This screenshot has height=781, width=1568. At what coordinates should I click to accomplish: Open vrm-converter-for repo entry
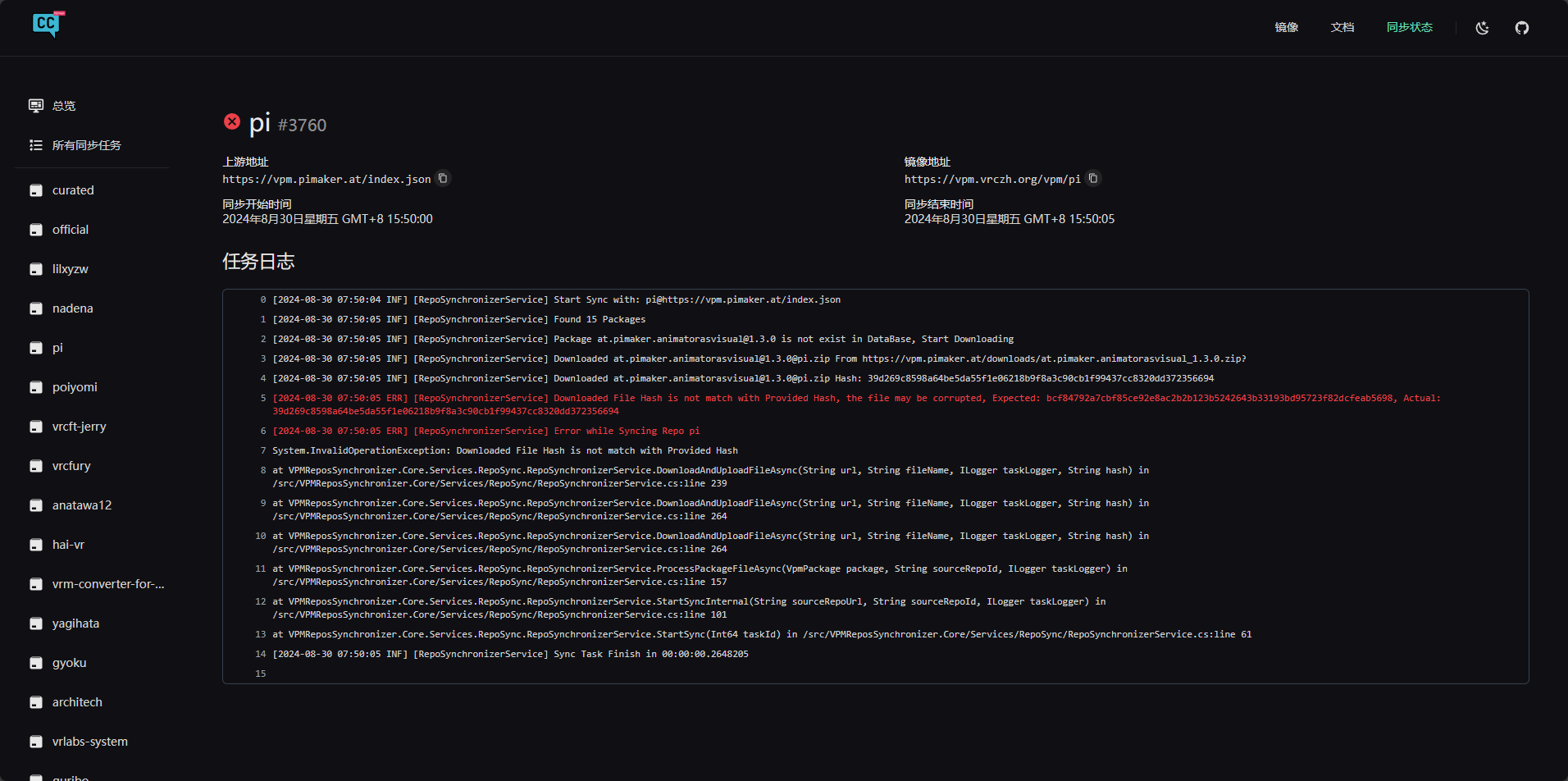tap(107, 584)
